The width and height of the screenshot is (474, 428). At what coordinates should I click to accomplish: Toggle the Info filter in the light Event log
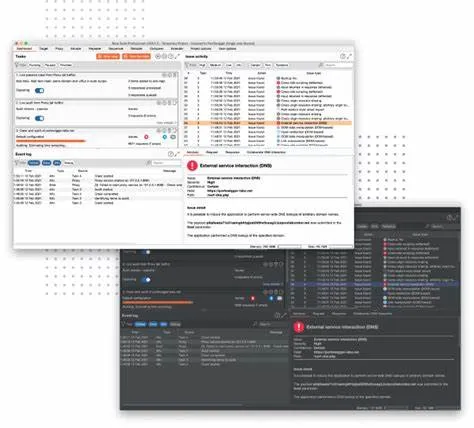pyautogui.click(x=57, y=163)
